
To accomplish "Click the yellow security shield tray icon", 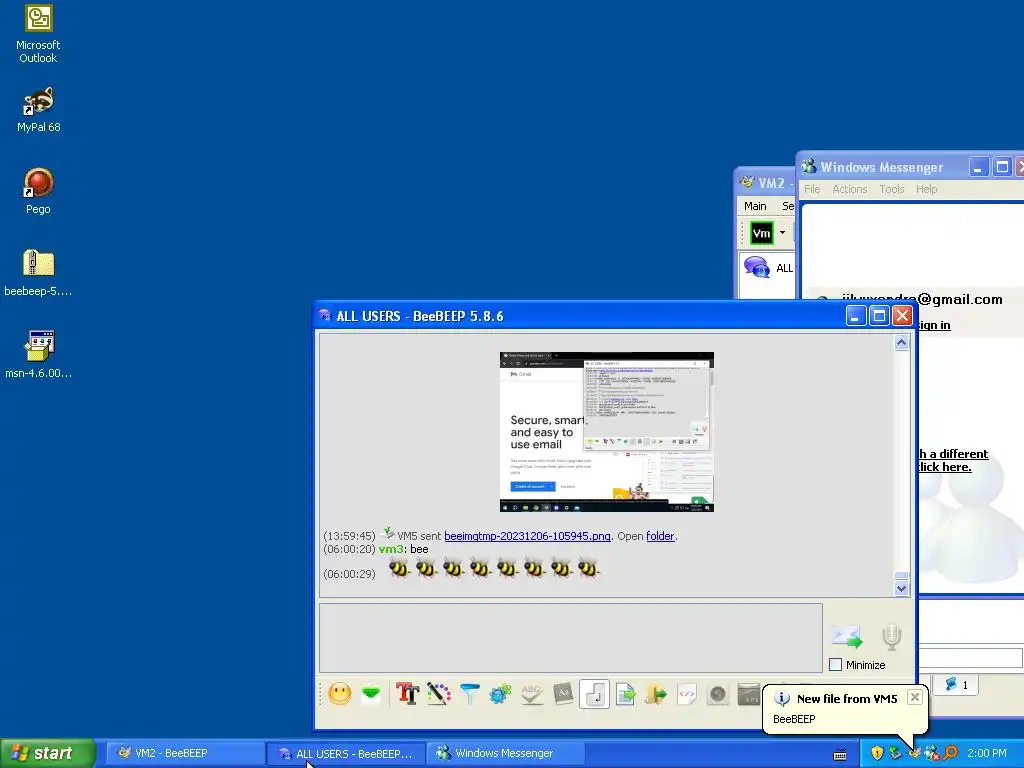I will click(877, 754).
